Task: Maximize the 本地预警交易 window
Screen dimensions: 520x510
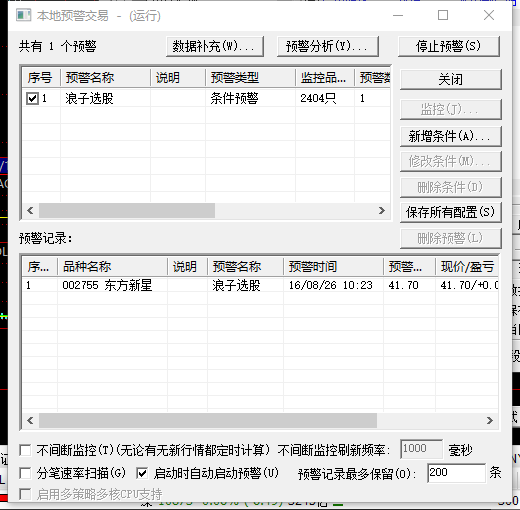Action: (443, 15)
